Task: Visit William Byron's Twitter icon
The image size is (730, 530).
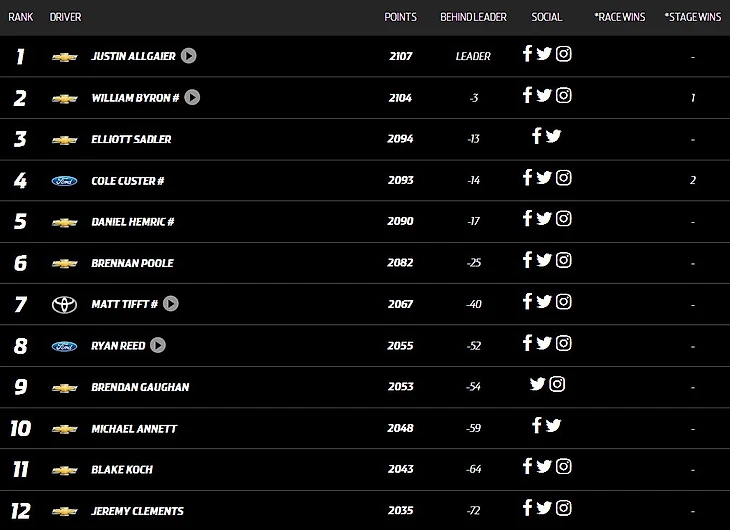Action: 544,96
